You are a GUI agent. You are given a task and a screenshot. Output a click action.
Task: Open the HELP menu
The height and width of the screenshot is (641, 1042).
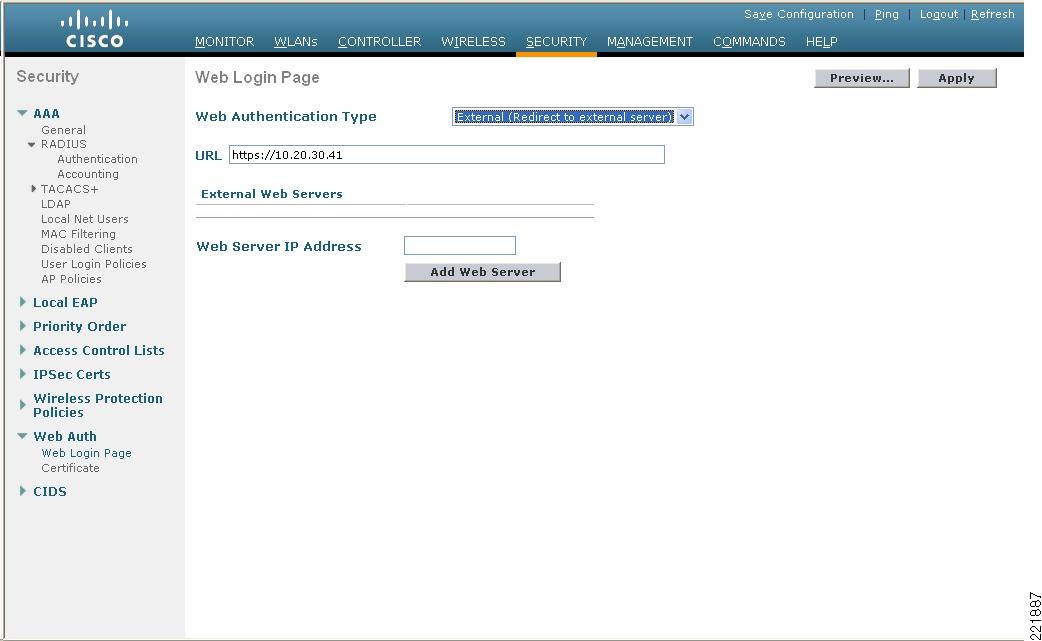(821, 42)
